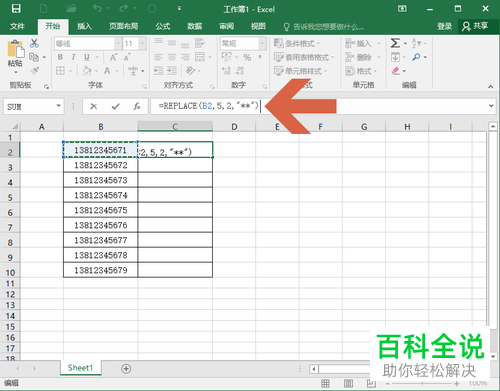
Task: Click Decrease Decimal icon
Action: (240, 71)
